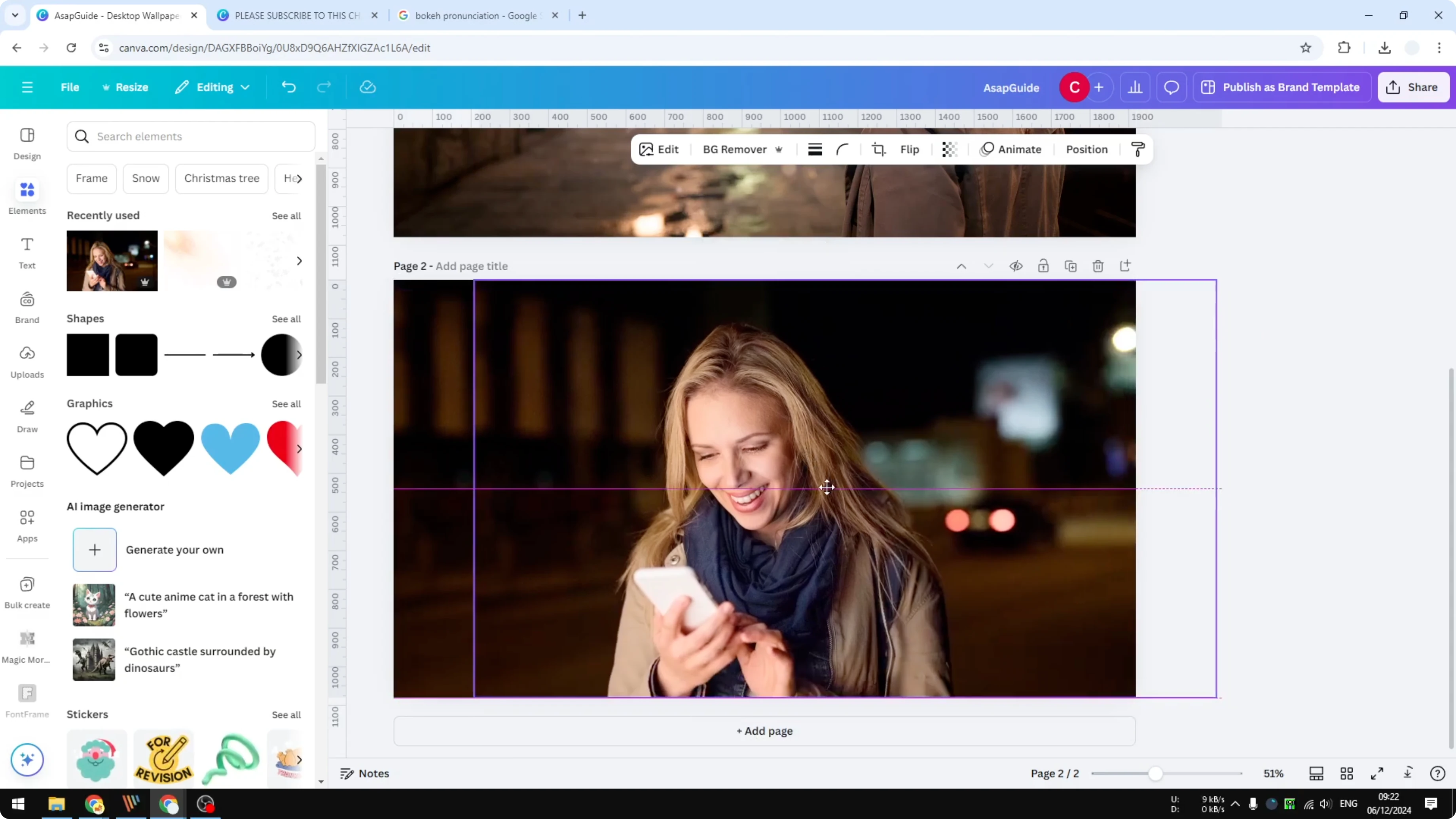1456x819 pixels.
Task: Switch to grid view of pages
Action: click(x=1347, y=773)
